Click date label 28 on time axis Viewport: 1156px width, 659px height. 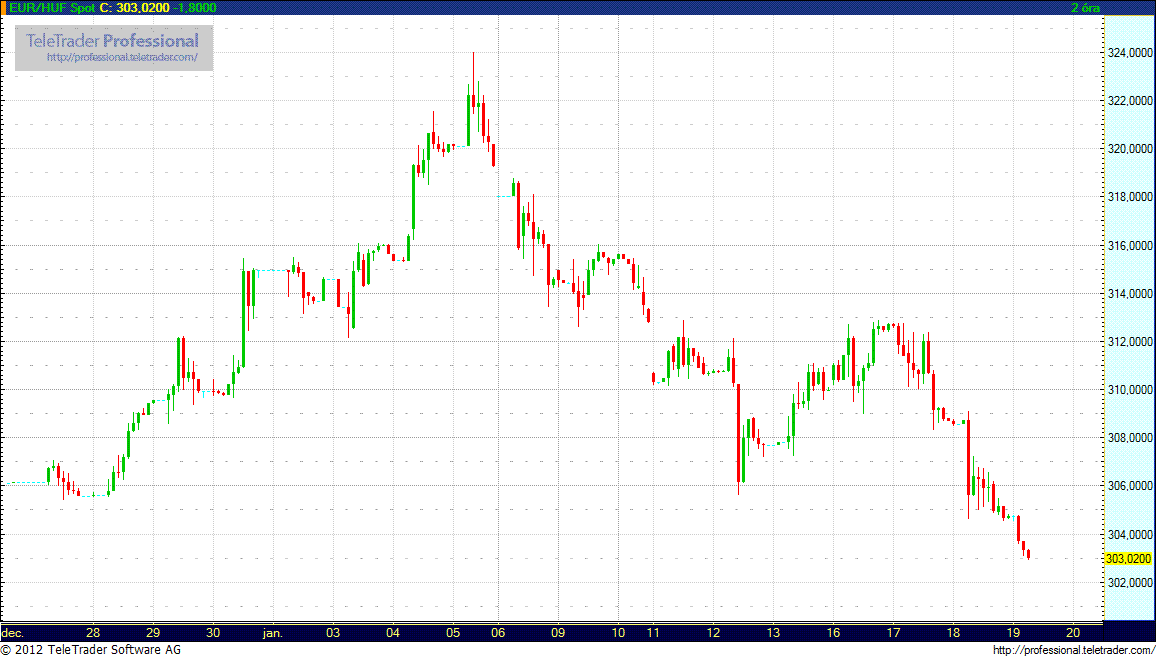(x=93, y=632)
